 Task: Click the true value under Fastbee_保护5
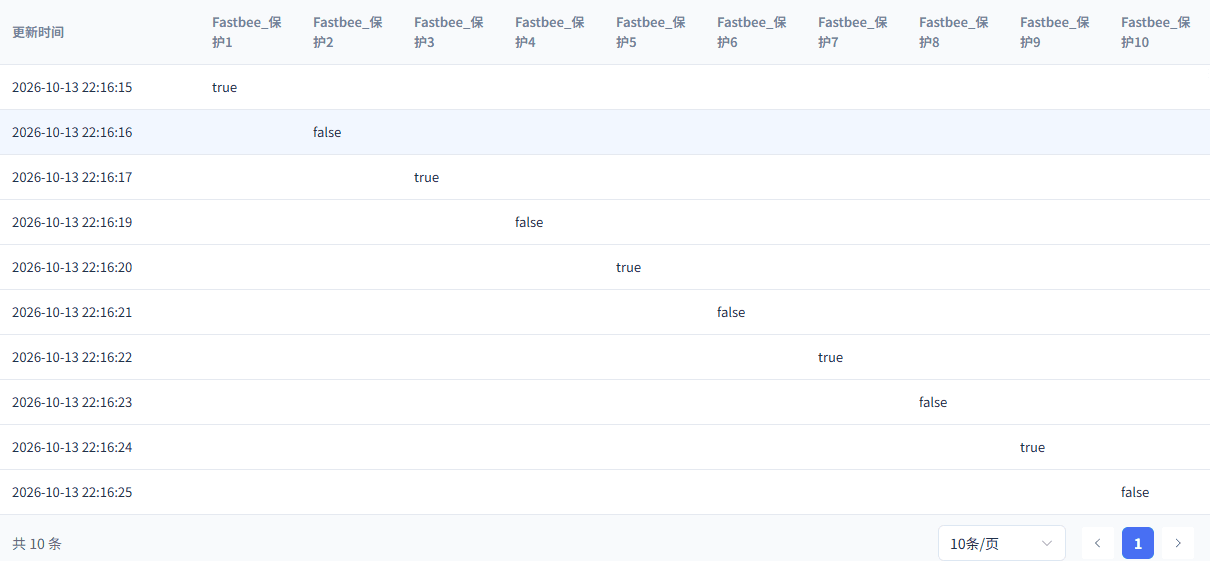pyautogui.click(x=628, y=267)
